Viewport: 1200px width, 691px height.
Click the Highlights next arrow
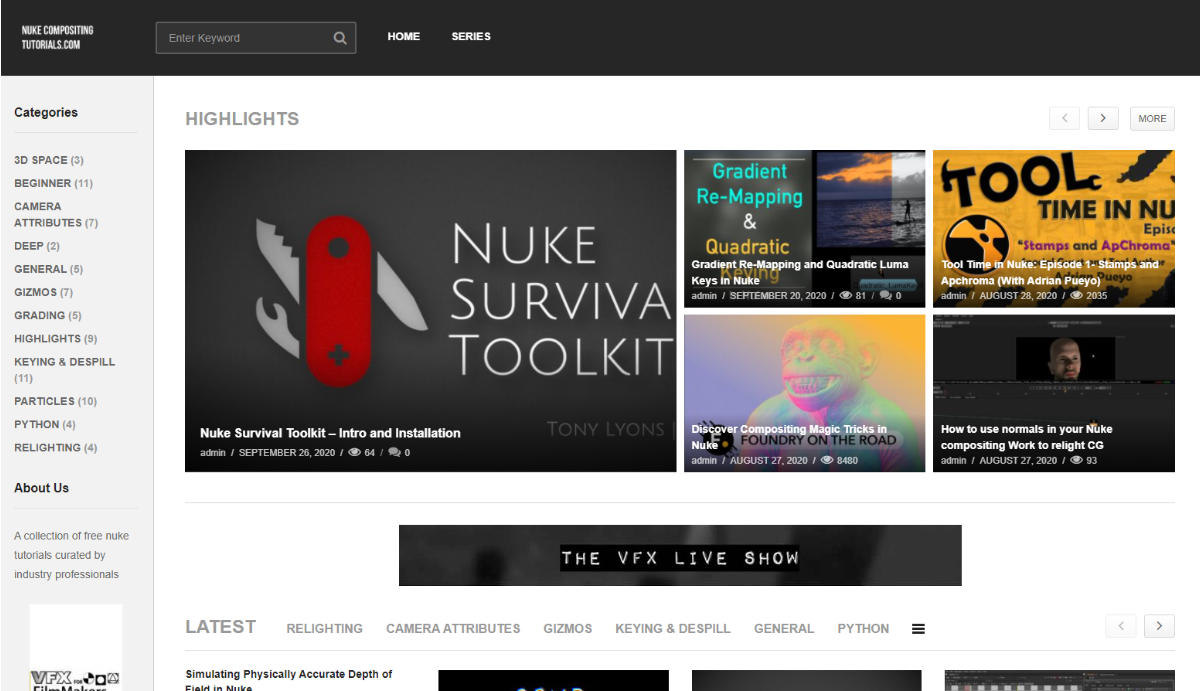(1102, 118)
